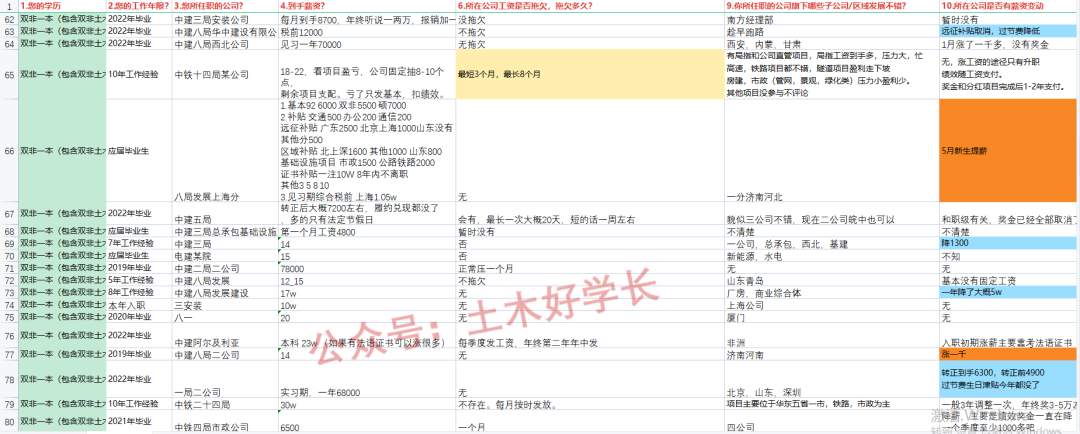This screenshot has height=434, width=1080.
Task: Click the cell "中建八局西北公司"
Action: 225,43
